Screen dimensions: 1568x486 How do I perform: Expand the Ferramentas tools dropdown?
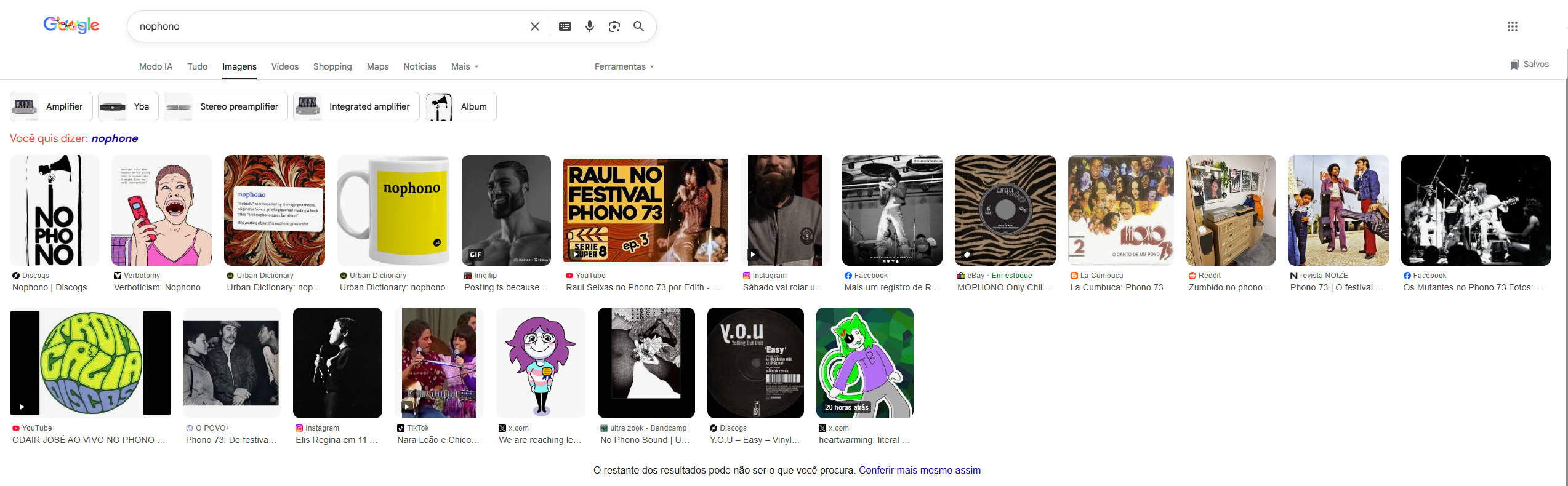point(624,66)
